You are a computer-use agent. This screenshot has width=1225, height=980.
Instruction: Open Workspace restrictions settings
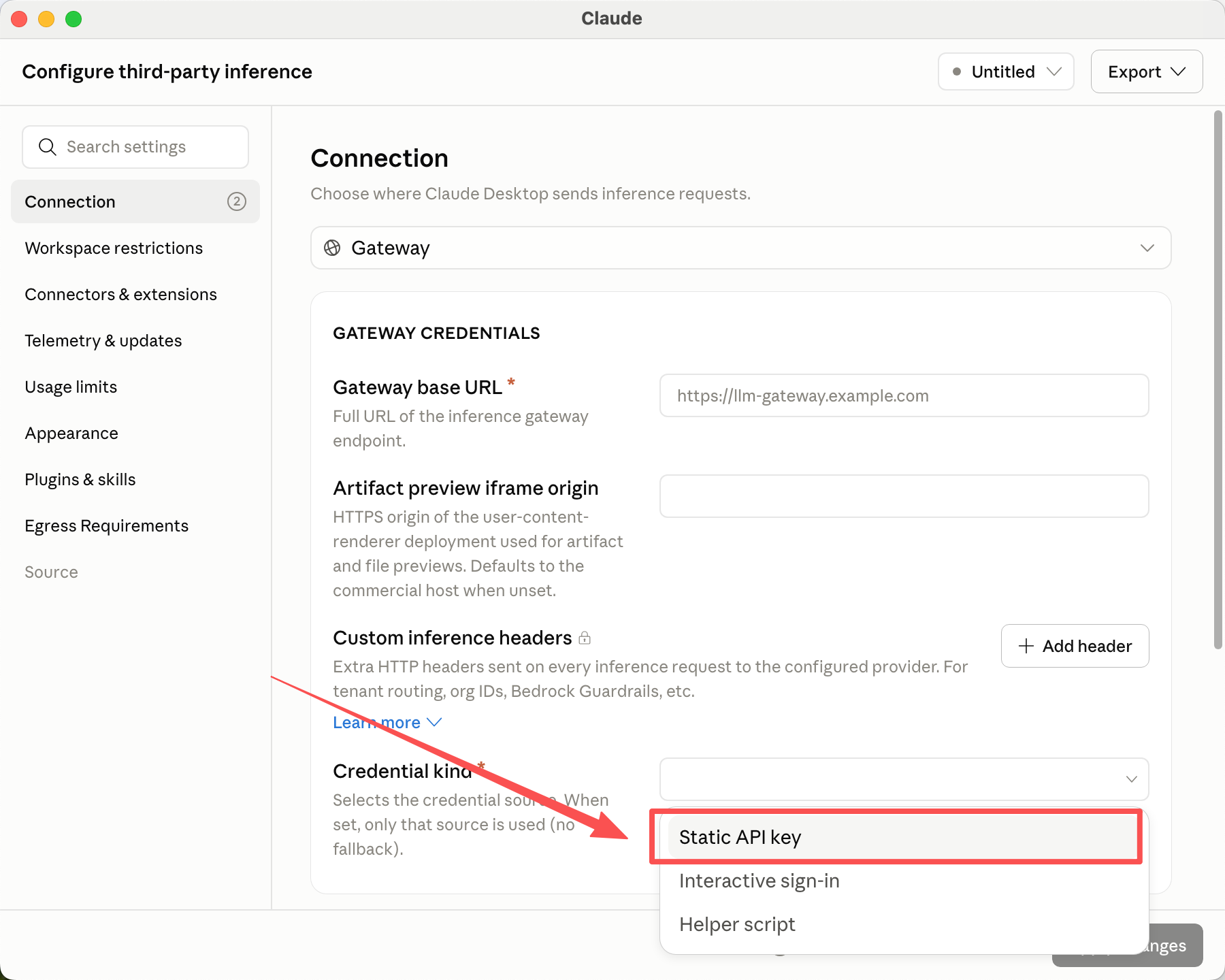135,248
